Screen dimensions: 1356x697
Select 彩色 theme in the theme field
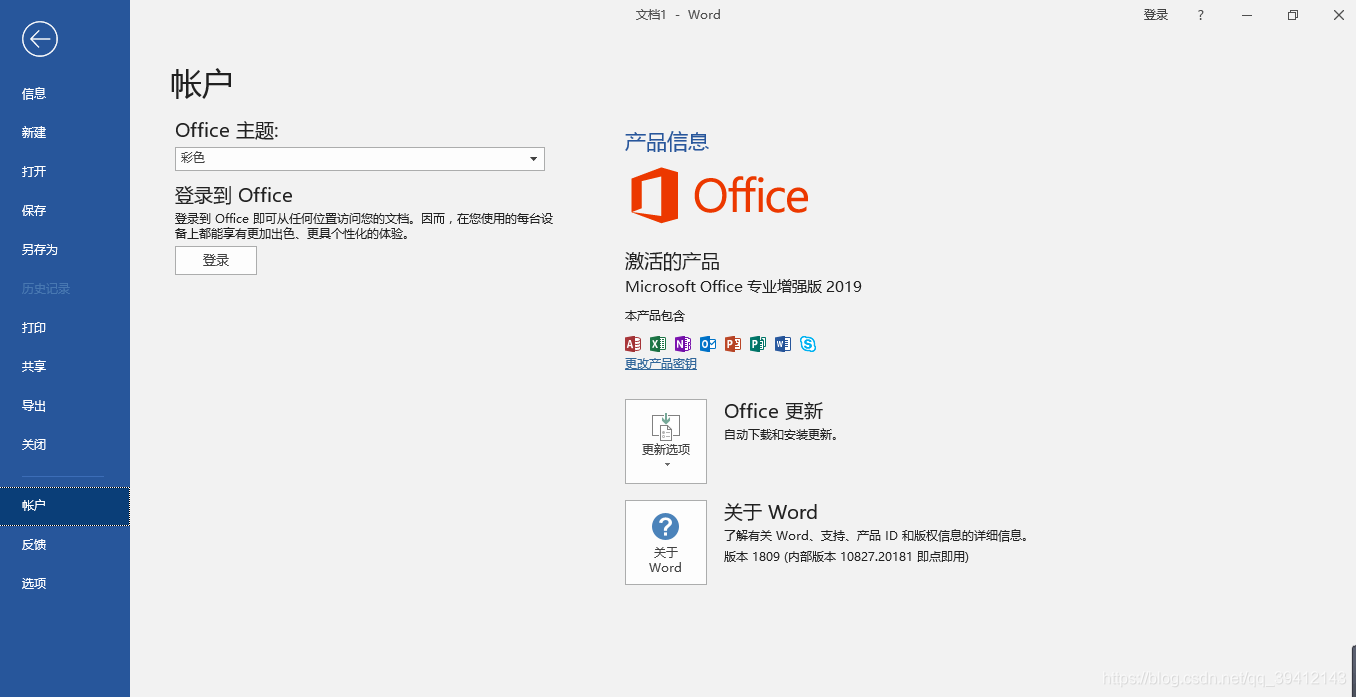click(x=300, y=159)
